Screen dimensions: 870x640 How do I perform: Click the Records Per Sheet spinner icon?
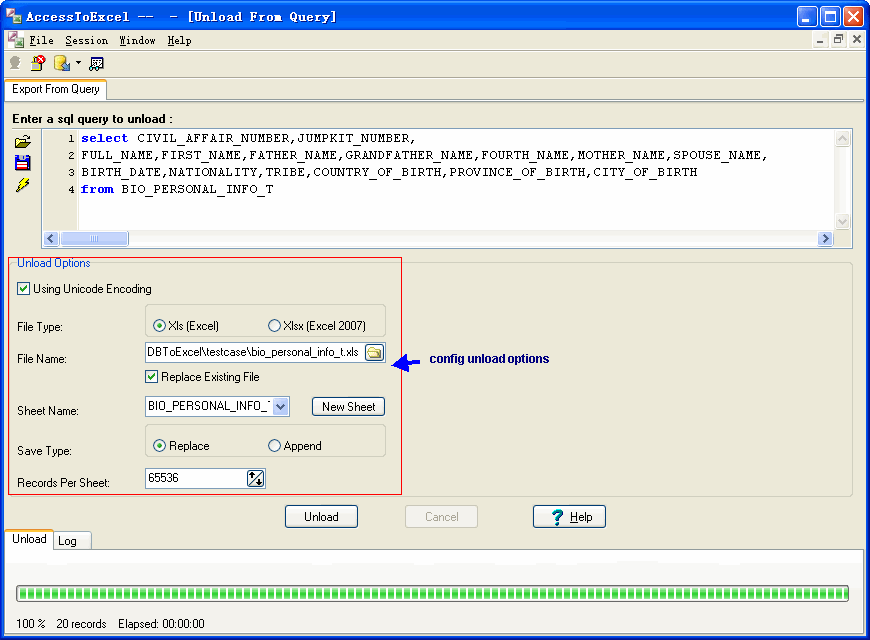click(x=256, y=478)
